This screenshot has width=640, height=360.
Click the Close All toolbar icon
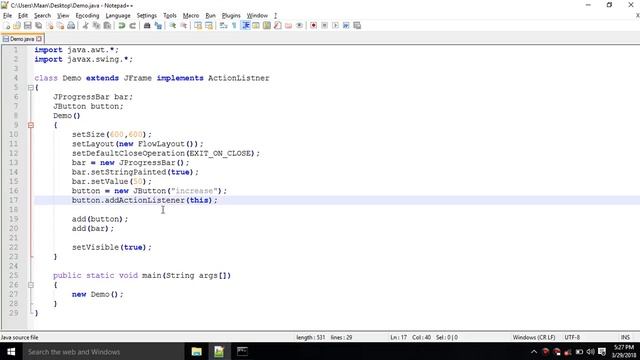tap(60, 26)
